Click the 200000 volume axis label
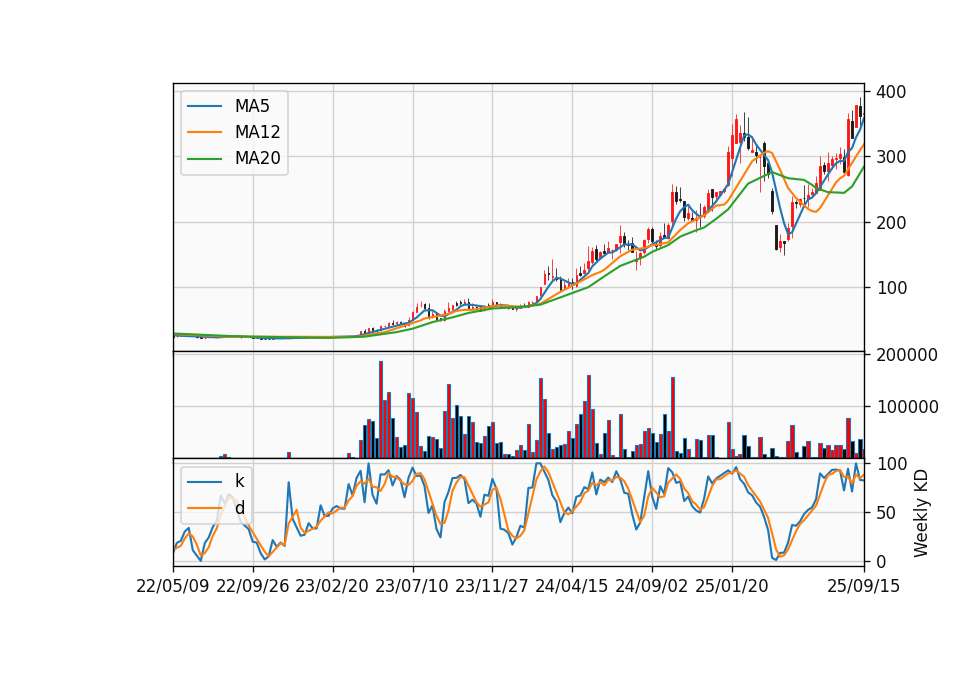 pyautogui.click(x=907, y=354)
